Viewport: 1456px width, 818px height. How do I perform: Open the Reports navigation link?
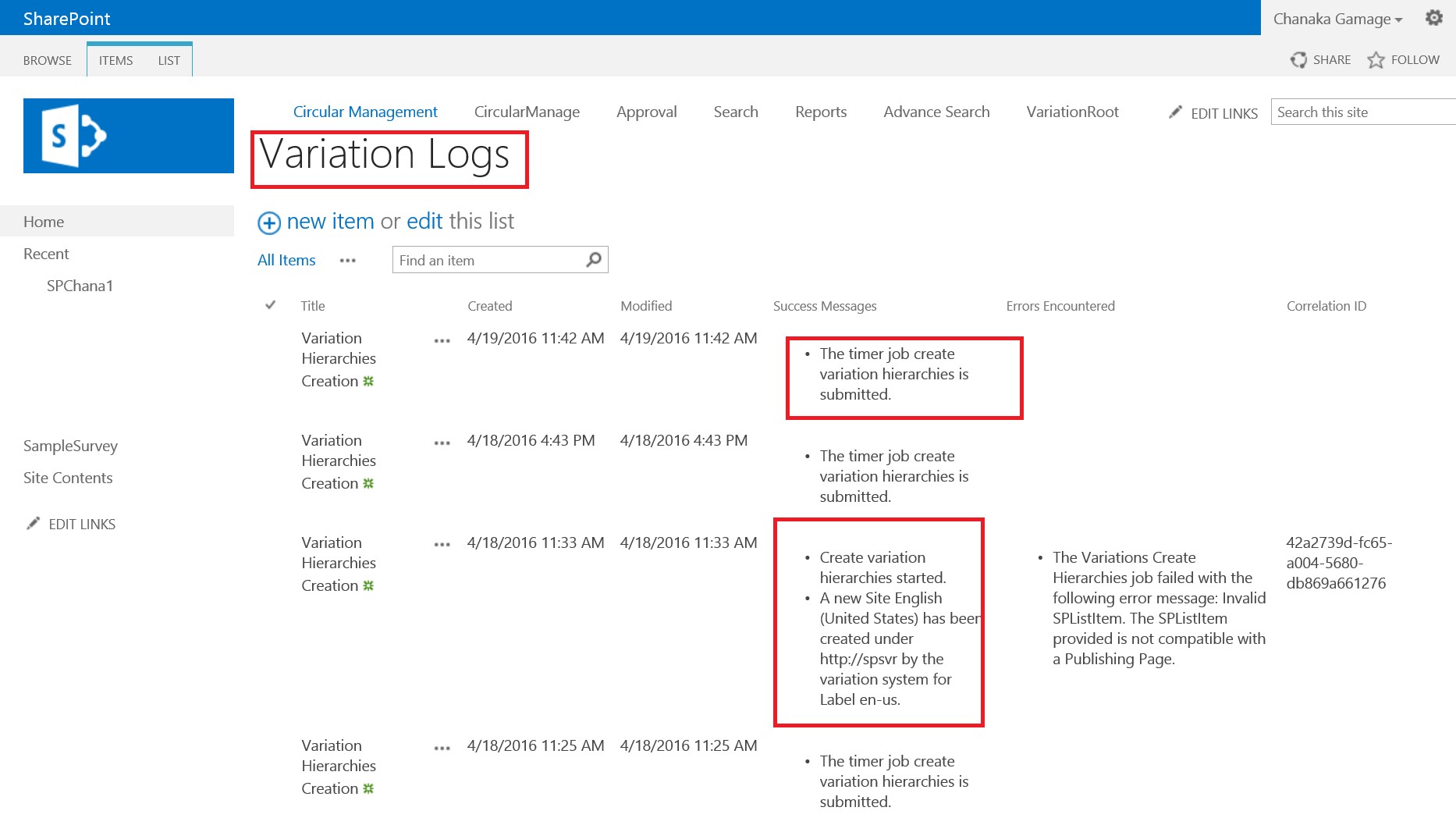[821, 112]
